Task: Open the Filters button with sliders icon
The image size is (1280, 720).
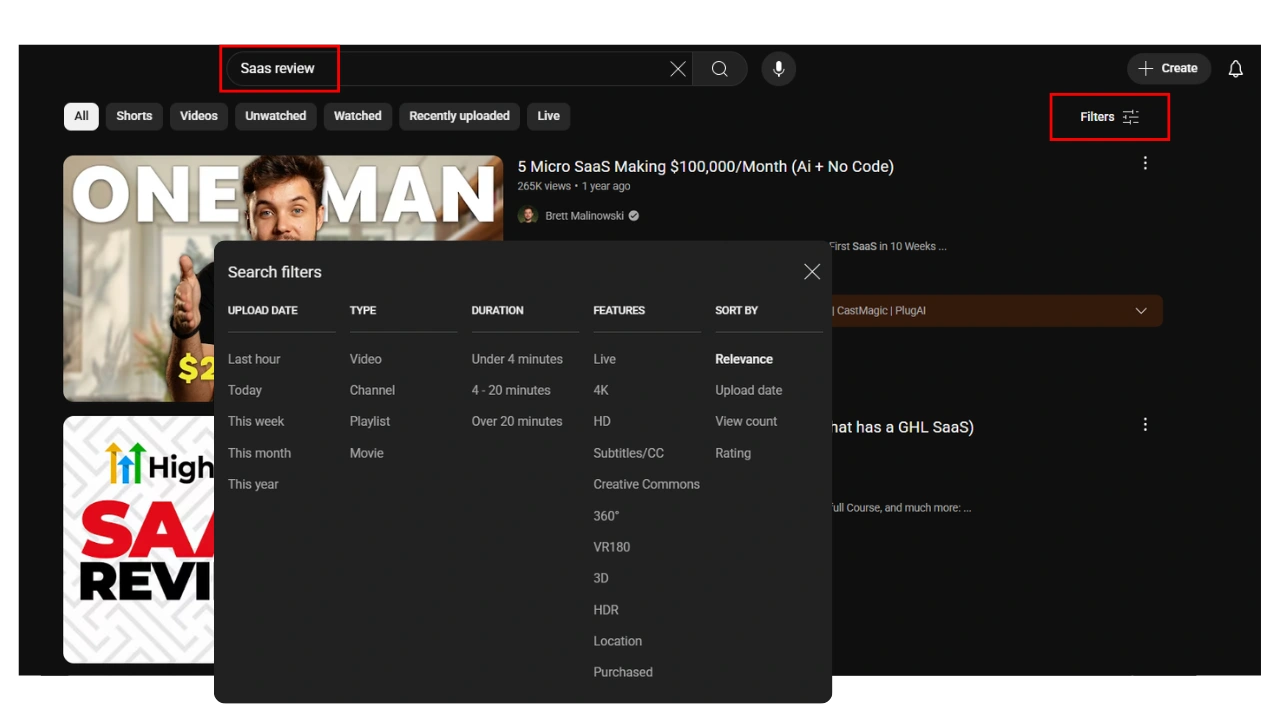Action: click(1109, 117)
